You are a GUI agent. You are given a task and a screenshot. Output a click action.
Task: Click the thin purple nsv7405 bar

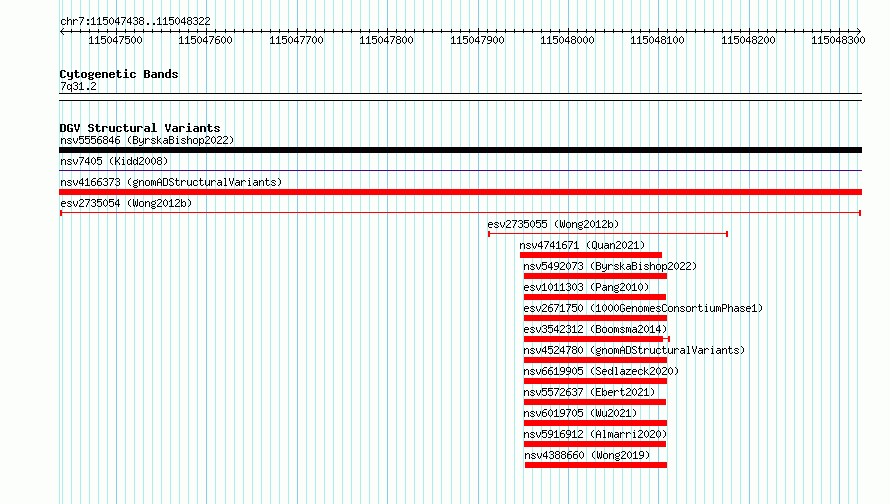[x=460, y=170]
